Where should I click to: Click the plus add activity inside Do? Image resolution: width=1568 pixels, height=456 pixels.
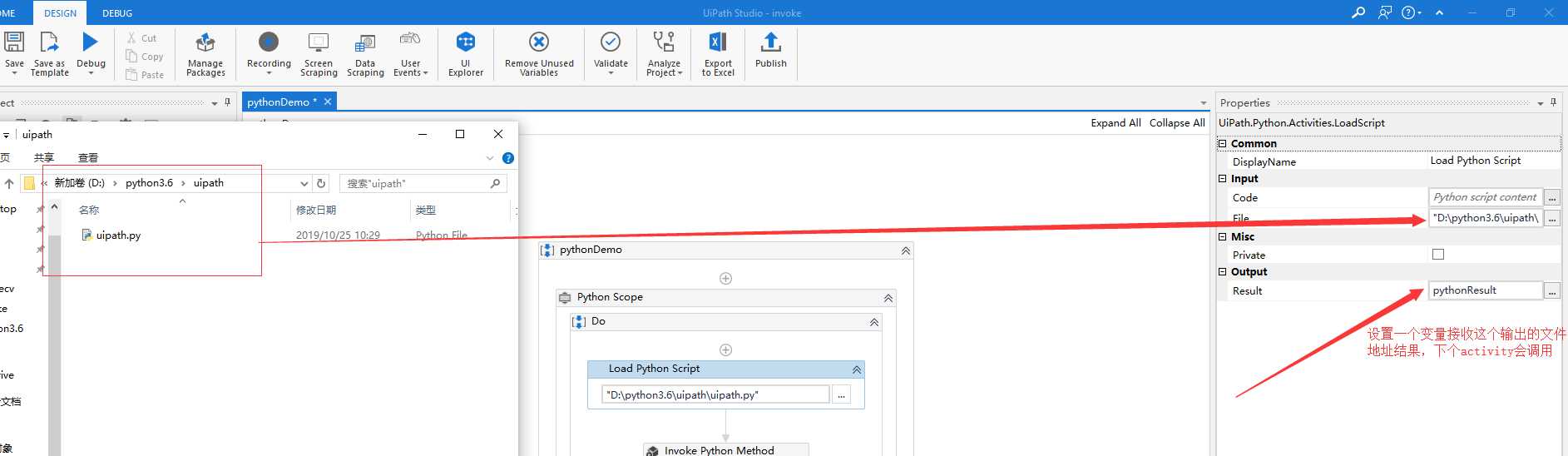725,350
